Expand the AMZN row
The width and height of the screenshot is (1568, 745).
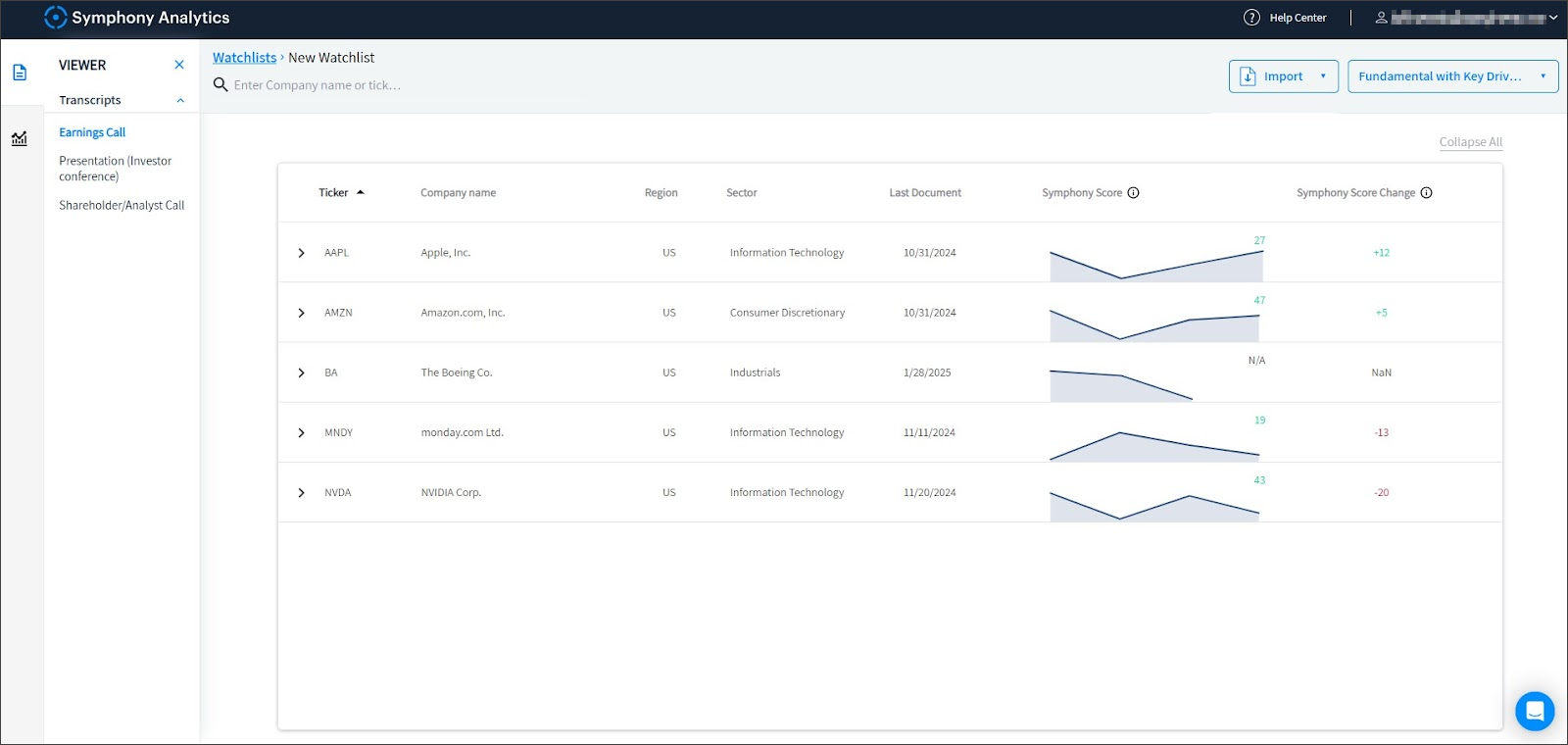click(x=301, y=313)
